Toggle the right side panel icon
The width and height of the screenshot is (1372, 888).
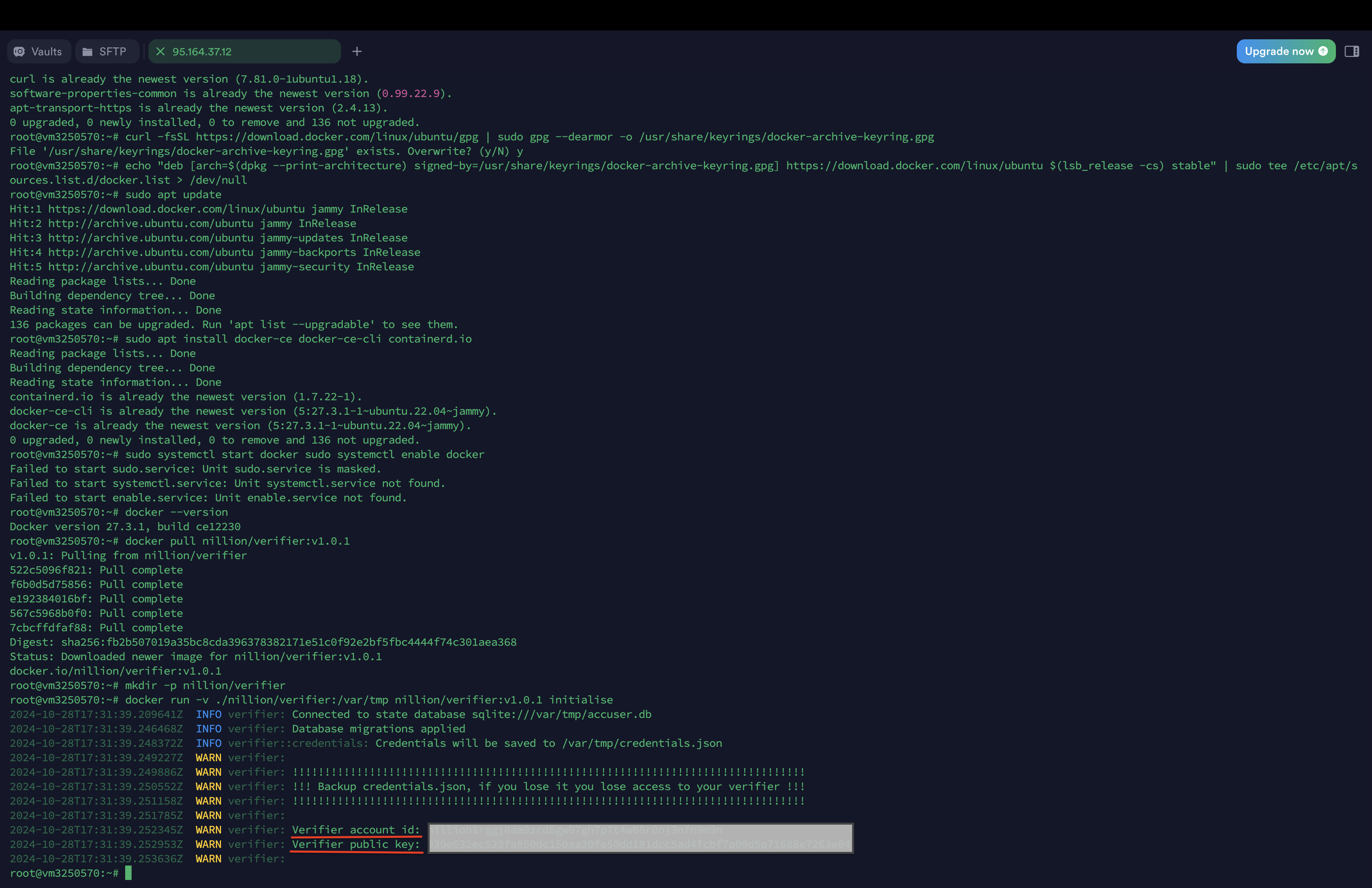coord(1352,51)
